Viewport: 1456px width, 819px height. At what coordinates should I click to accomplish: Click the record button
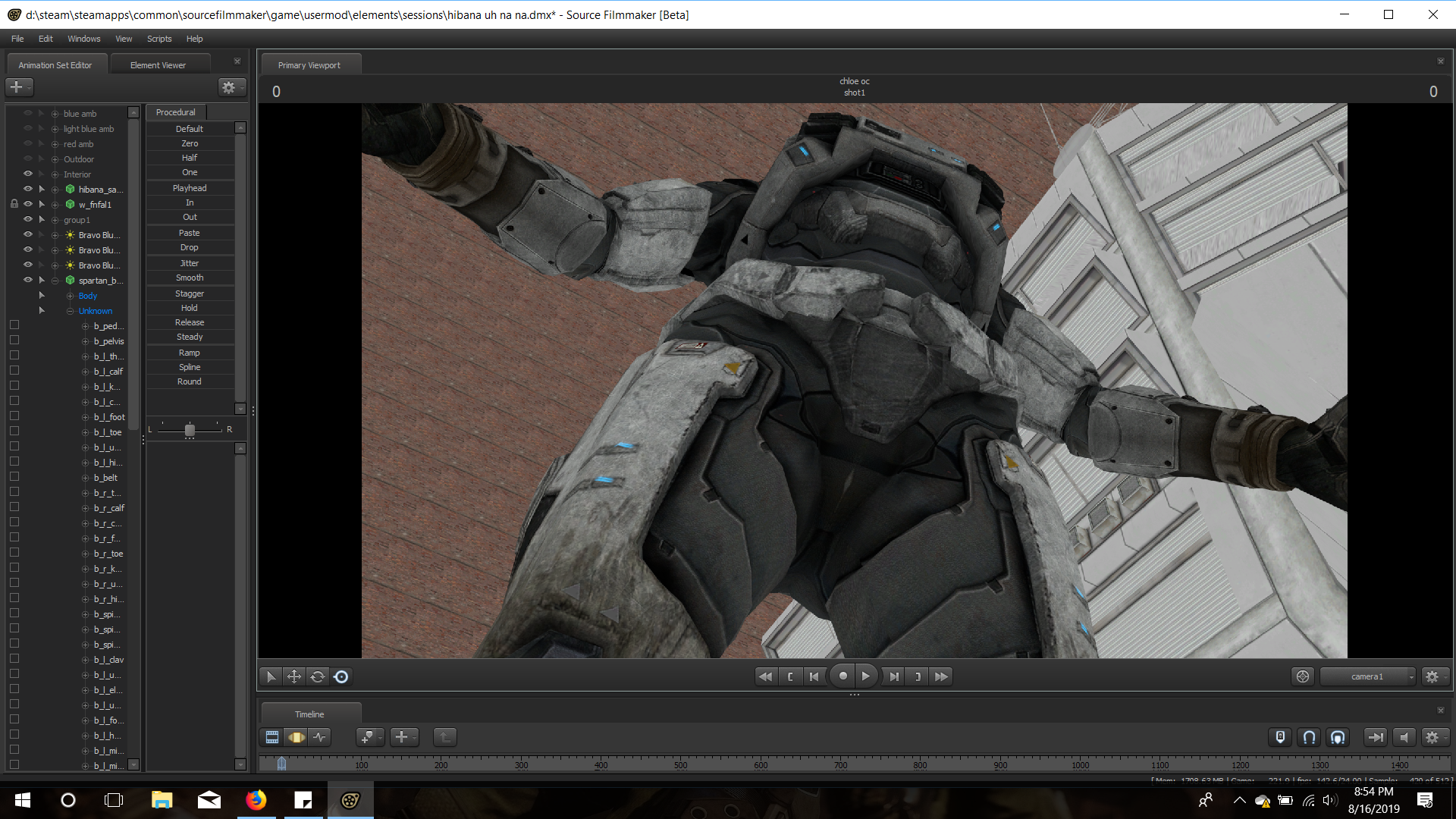(x=843, y=676)
